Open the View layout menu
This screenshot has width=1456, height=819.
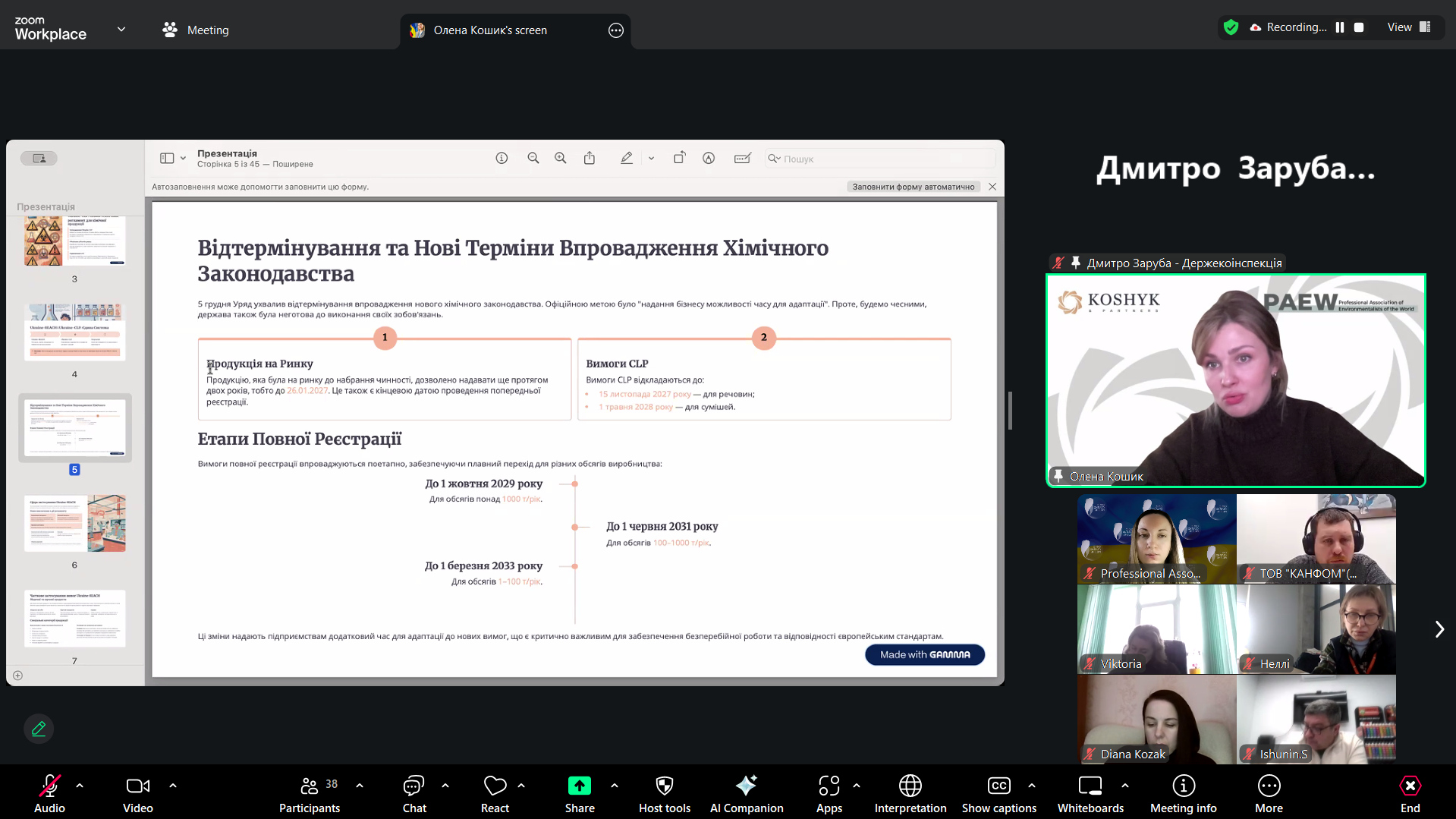[1408, 27]
